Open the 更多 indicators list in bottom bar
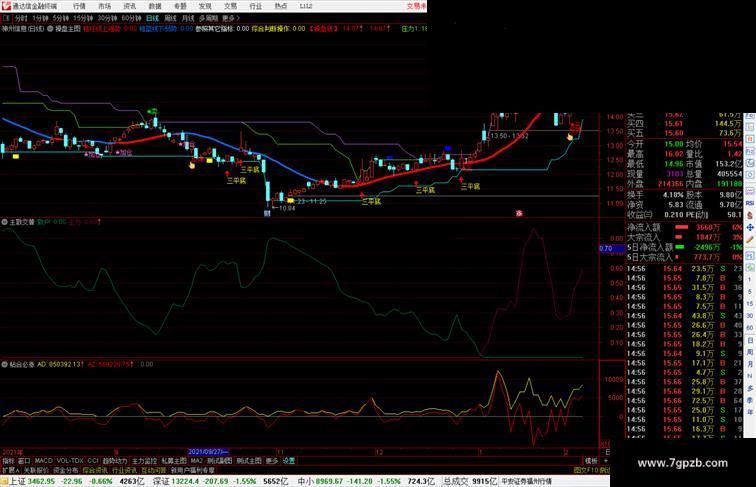This screenshot has height=487, width=756. 272,461
